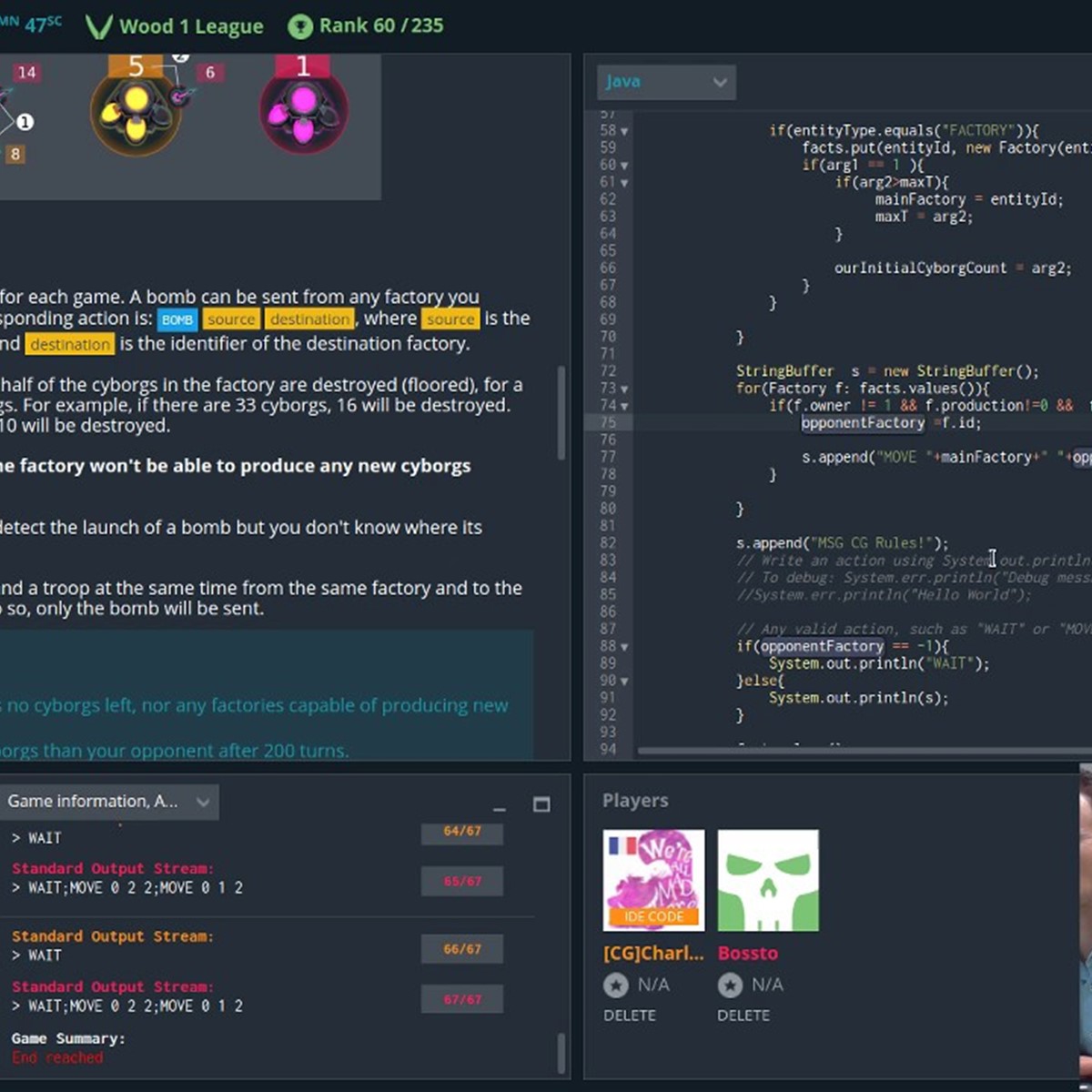Jump to frame 67/67 in the console
The height and width of the screenshot is (1092, 1092).
[x=462, y=999]
